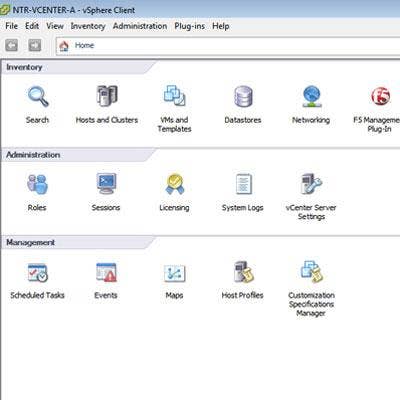Screen dimensions: 400x400
Task: Open the Licensing icon
Action: [x=175, y=184]
